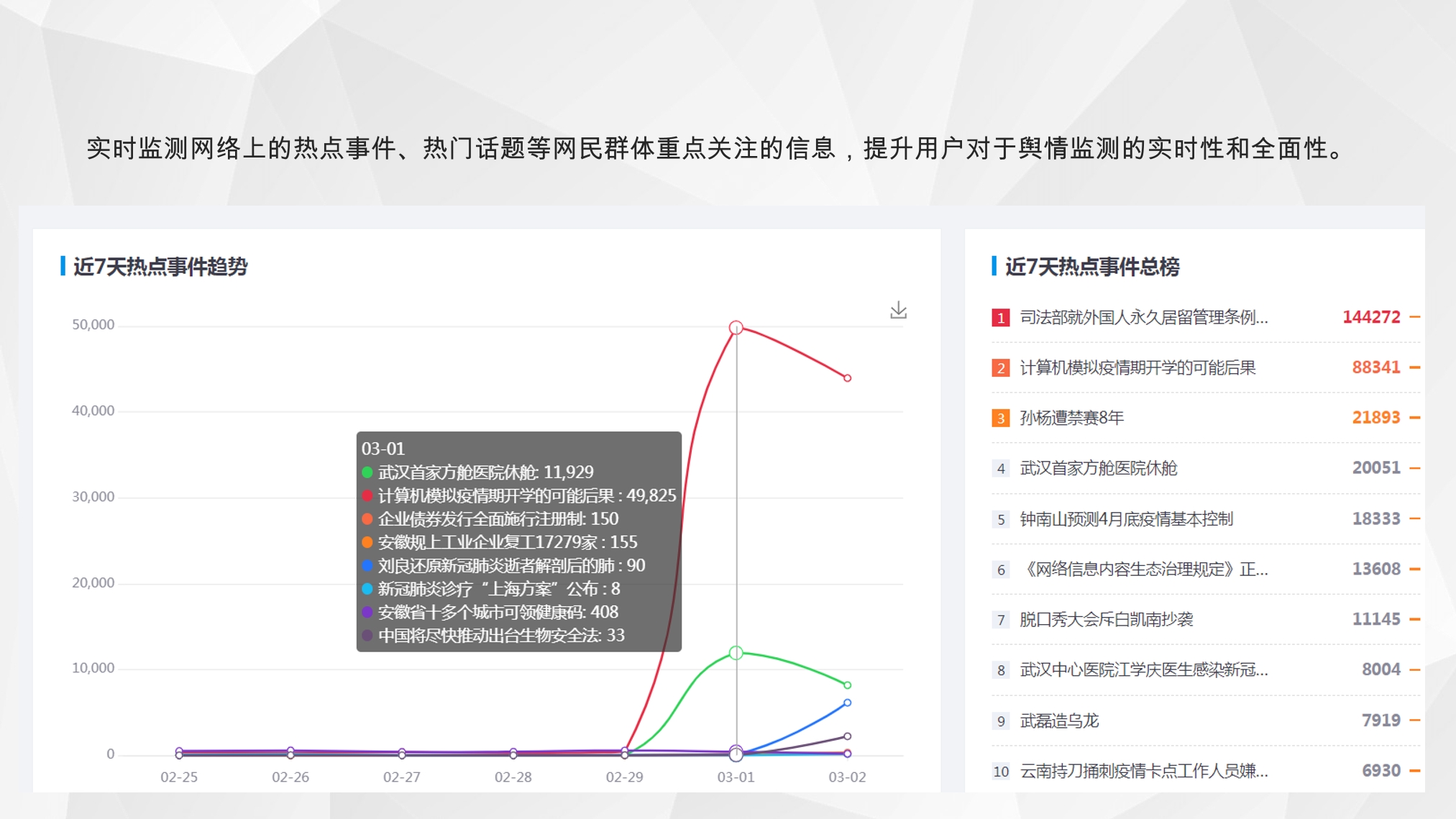This screenshot has width=1456, height=819.
Task: Click rank badge number 9
Action: 1000,720
